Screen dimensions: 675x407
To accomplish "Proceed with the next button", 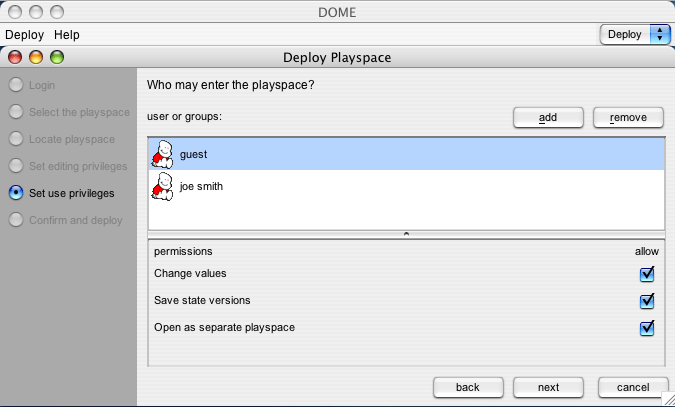I will click(x=548, y=387).
